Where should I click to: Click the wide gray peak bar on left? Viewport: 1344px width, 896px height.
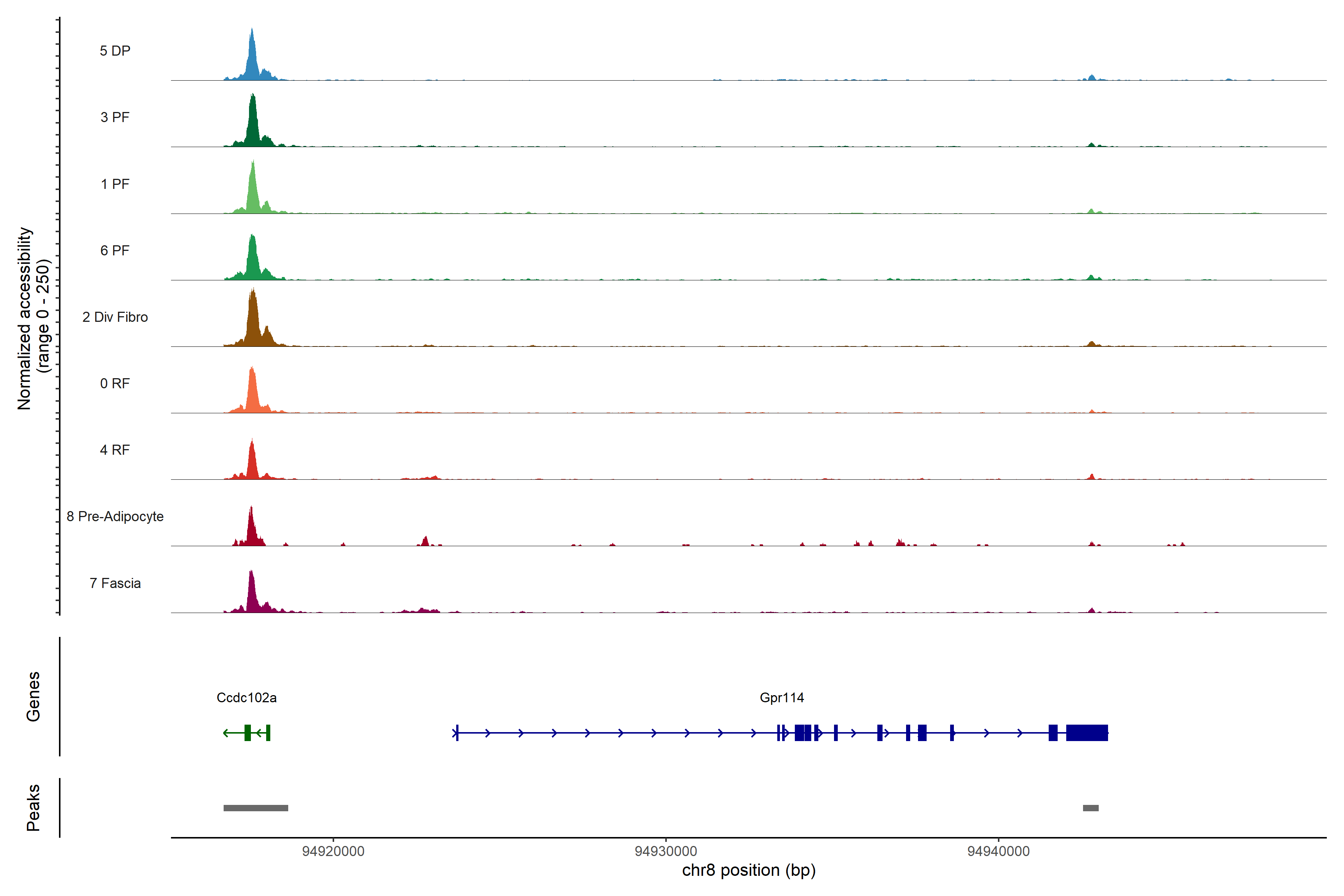pos(255,808)
